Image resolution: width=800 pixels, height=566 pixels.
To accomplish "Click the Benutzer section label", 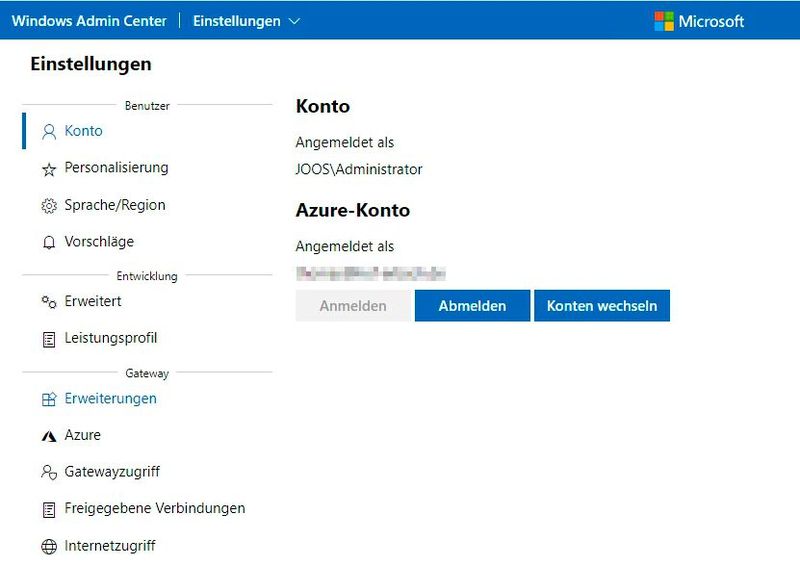I will tap(147, 106).
